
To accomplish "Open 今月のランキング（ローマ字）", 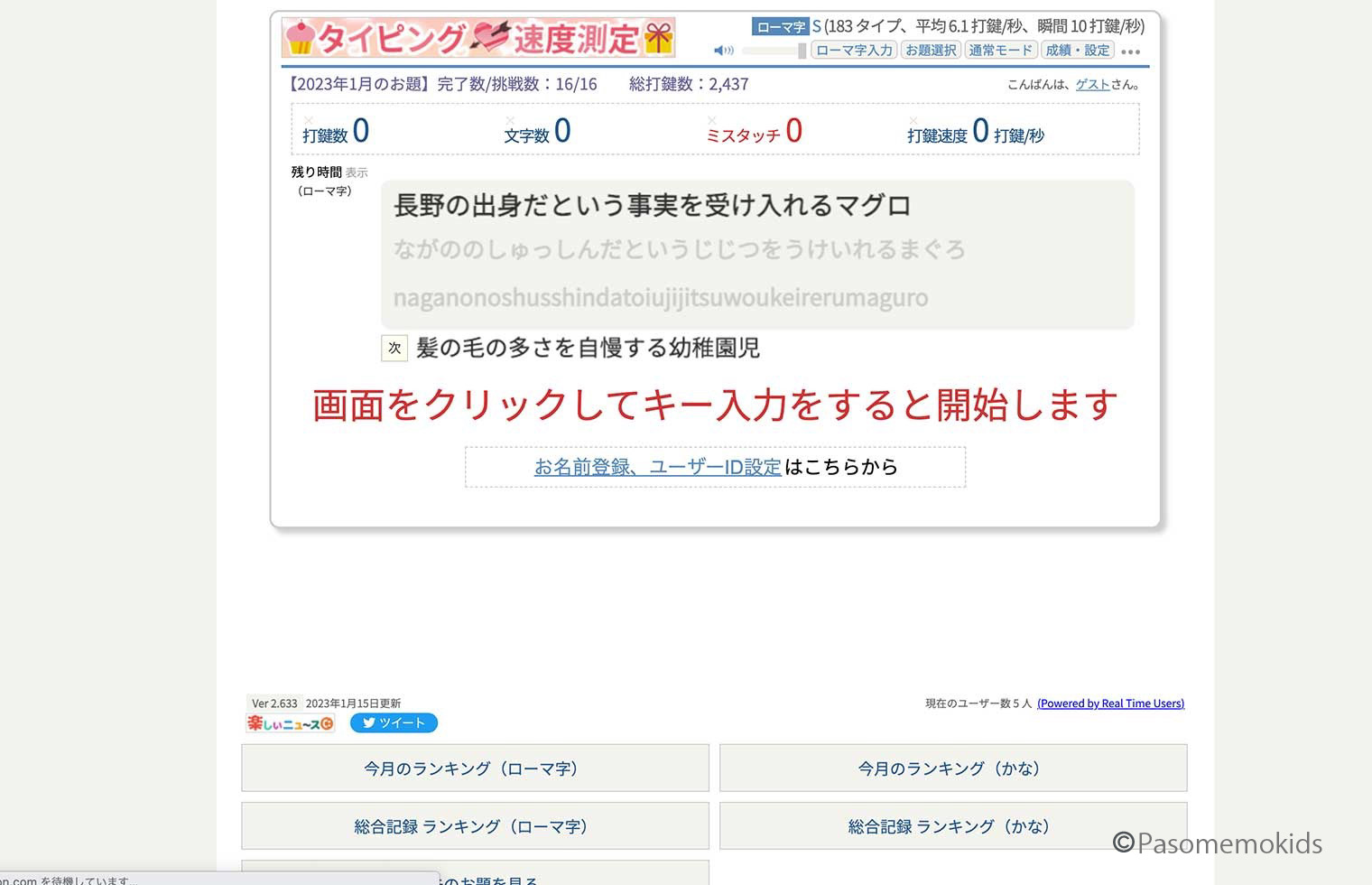I will [x=475, y=768].
